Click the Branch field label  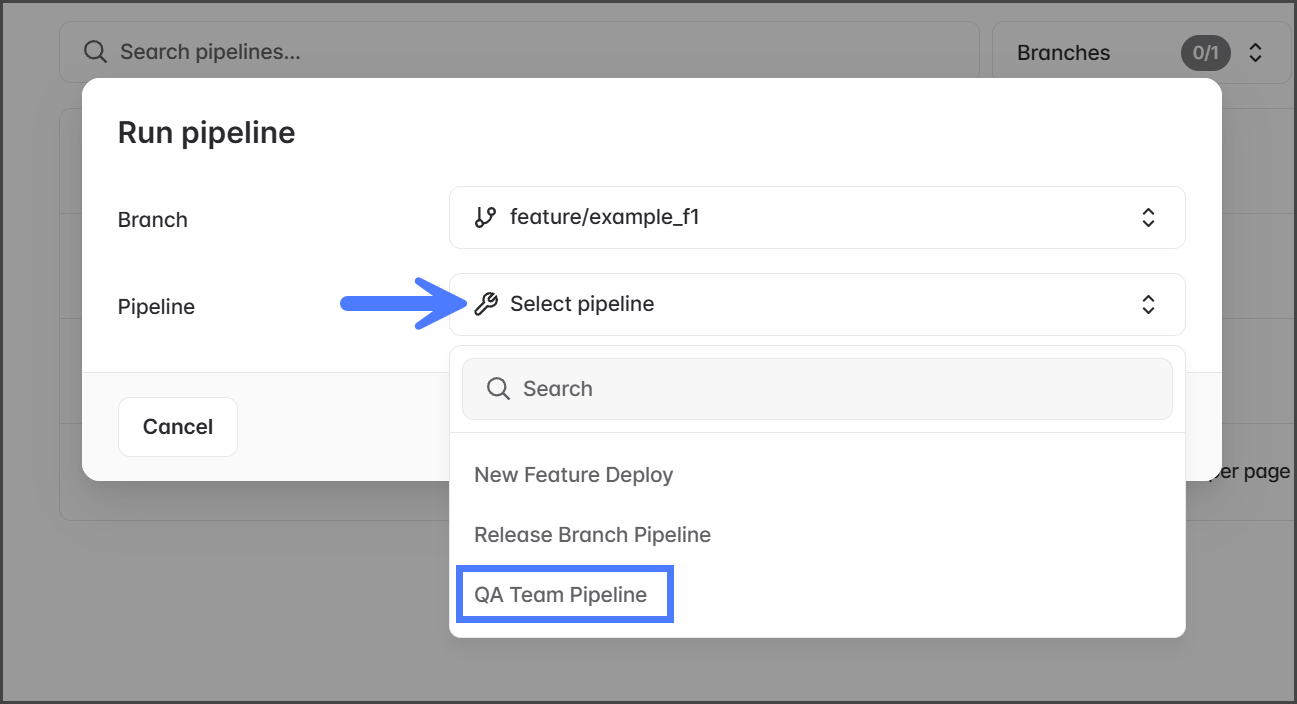click(x=152, y=220)
